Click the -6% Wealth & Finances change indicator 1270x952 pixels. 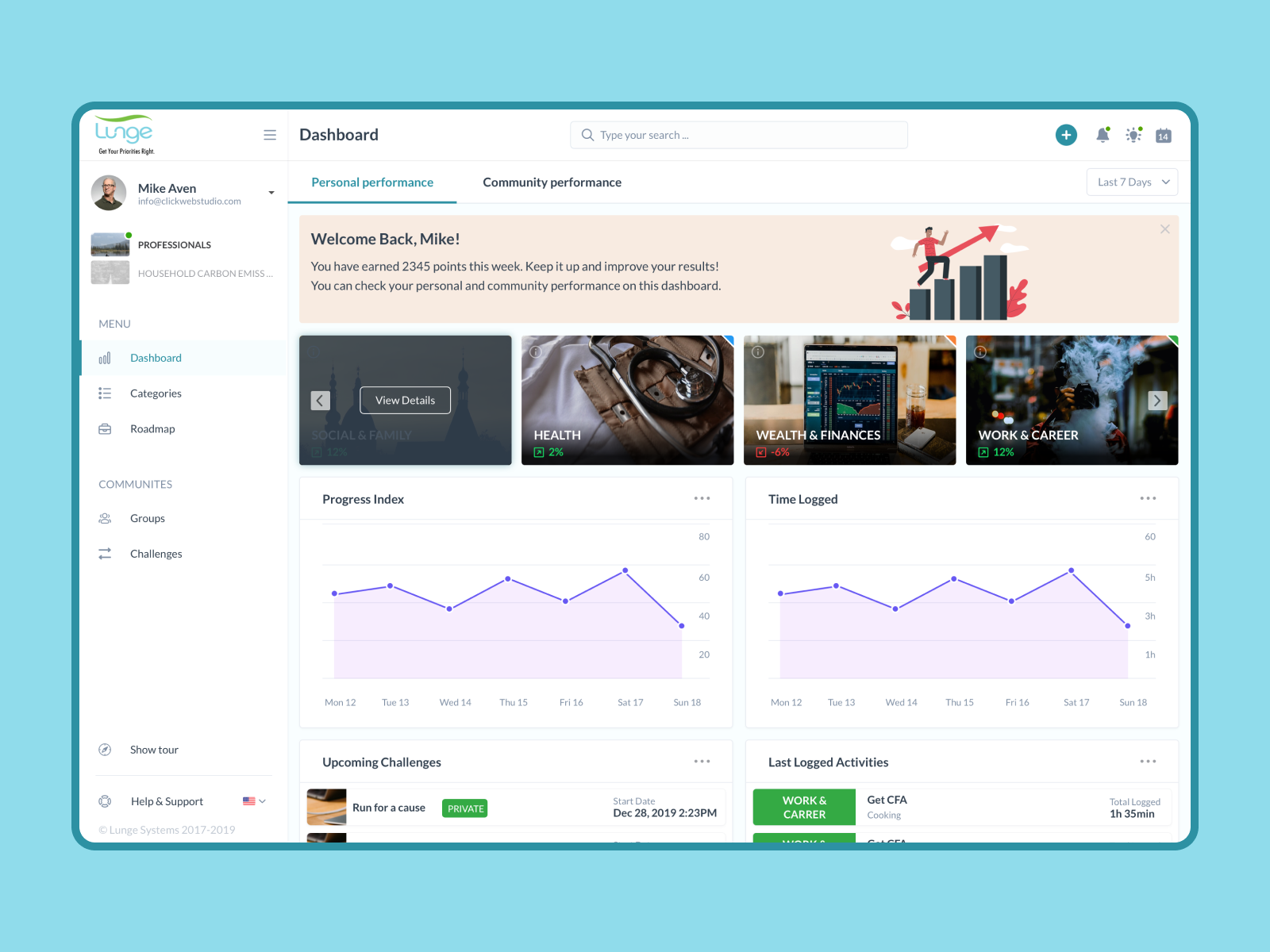point(773,452)
